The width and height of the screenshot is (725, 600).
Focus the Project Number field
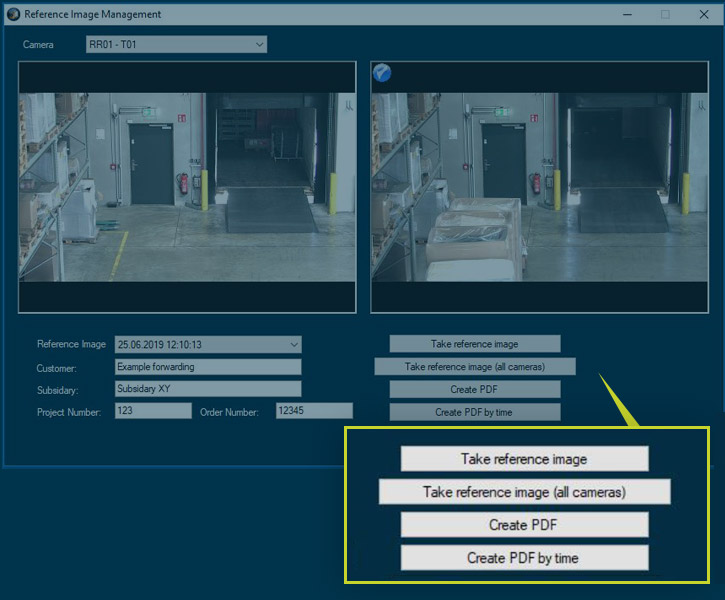click(153, 411)
